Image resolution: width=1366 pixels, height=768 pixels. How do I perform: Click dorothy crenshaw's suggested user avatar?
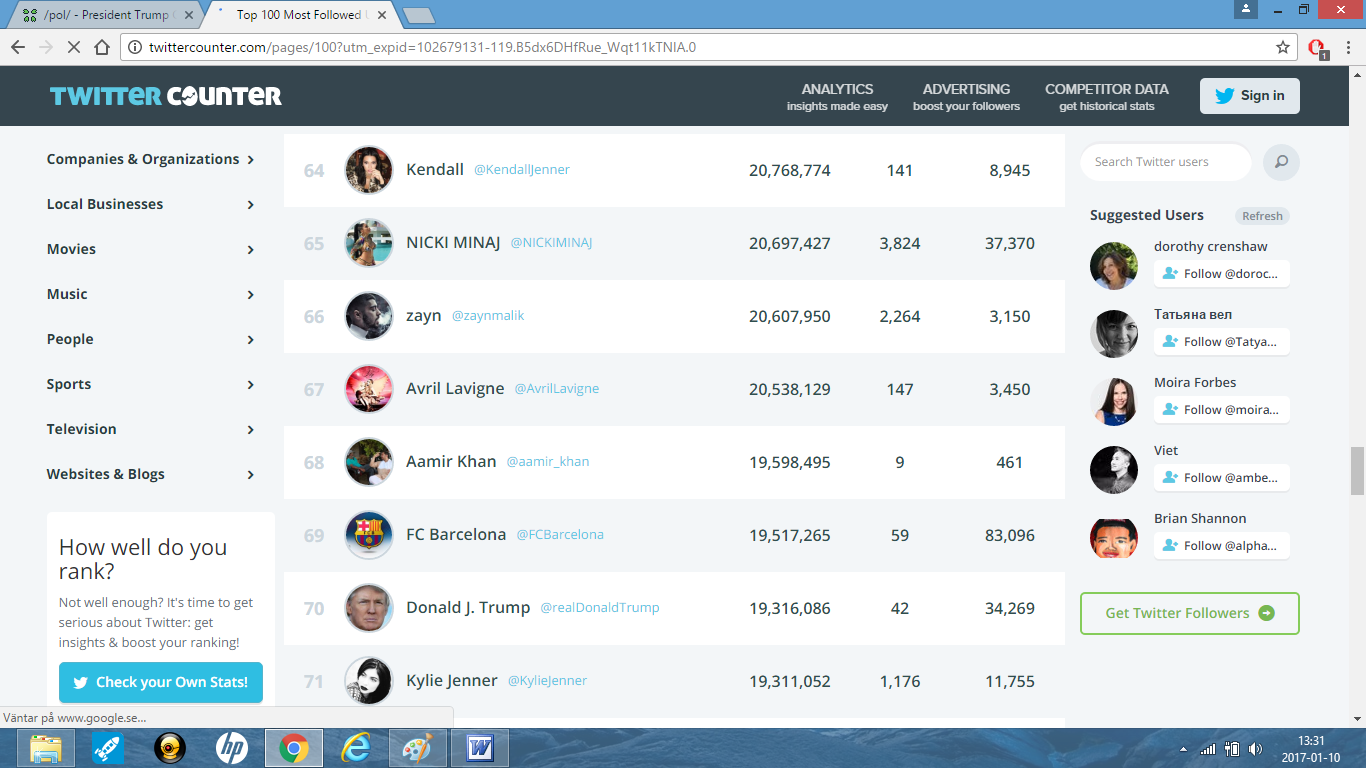(1114, 265)
